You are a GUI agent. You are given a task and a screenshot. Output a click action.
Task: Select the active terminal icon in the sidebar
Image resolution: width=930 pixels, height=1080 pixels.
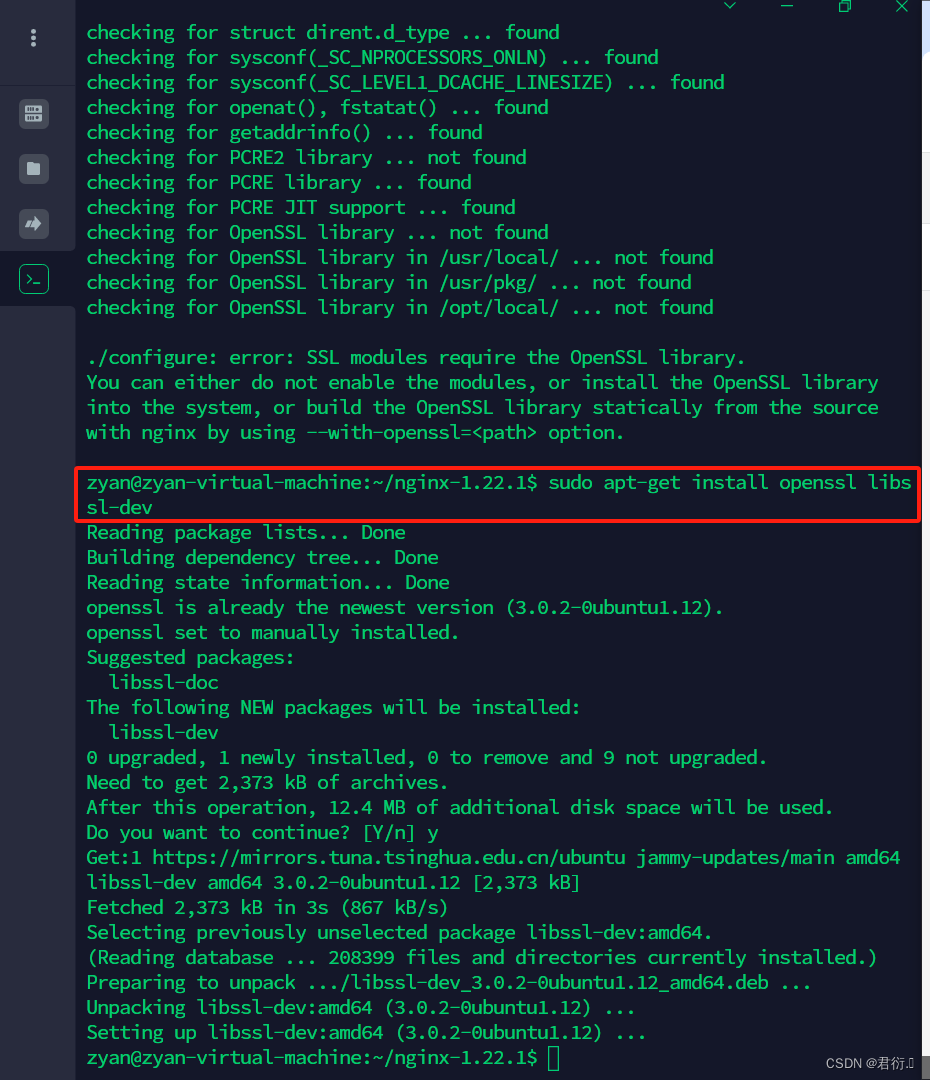pyautogui.click(x=34, y=279)
